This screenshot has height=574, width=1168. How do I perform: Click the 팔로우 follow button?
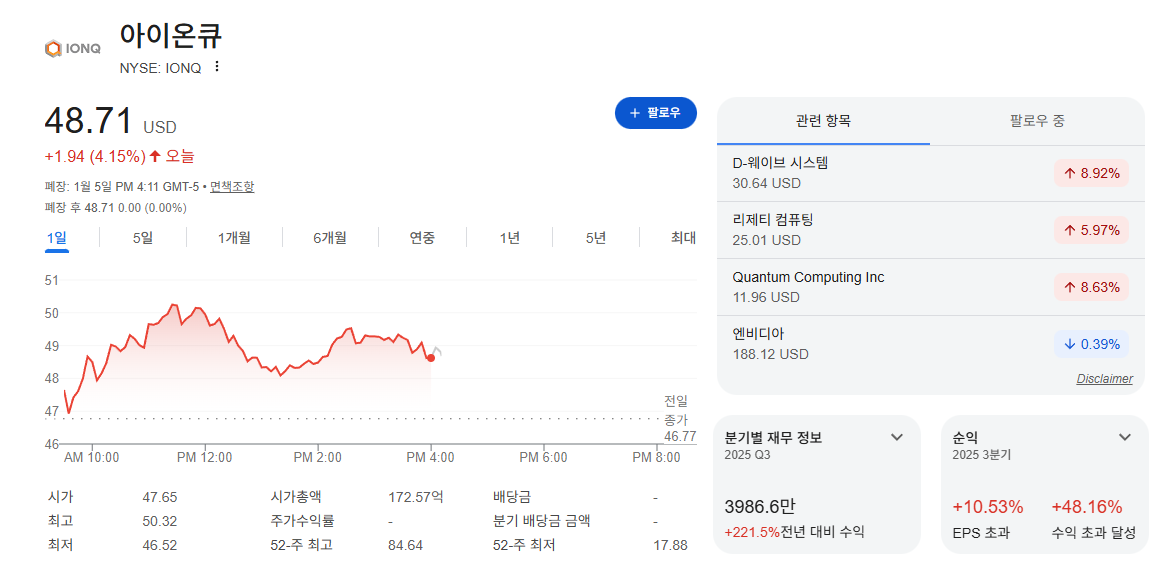(656, 112)
